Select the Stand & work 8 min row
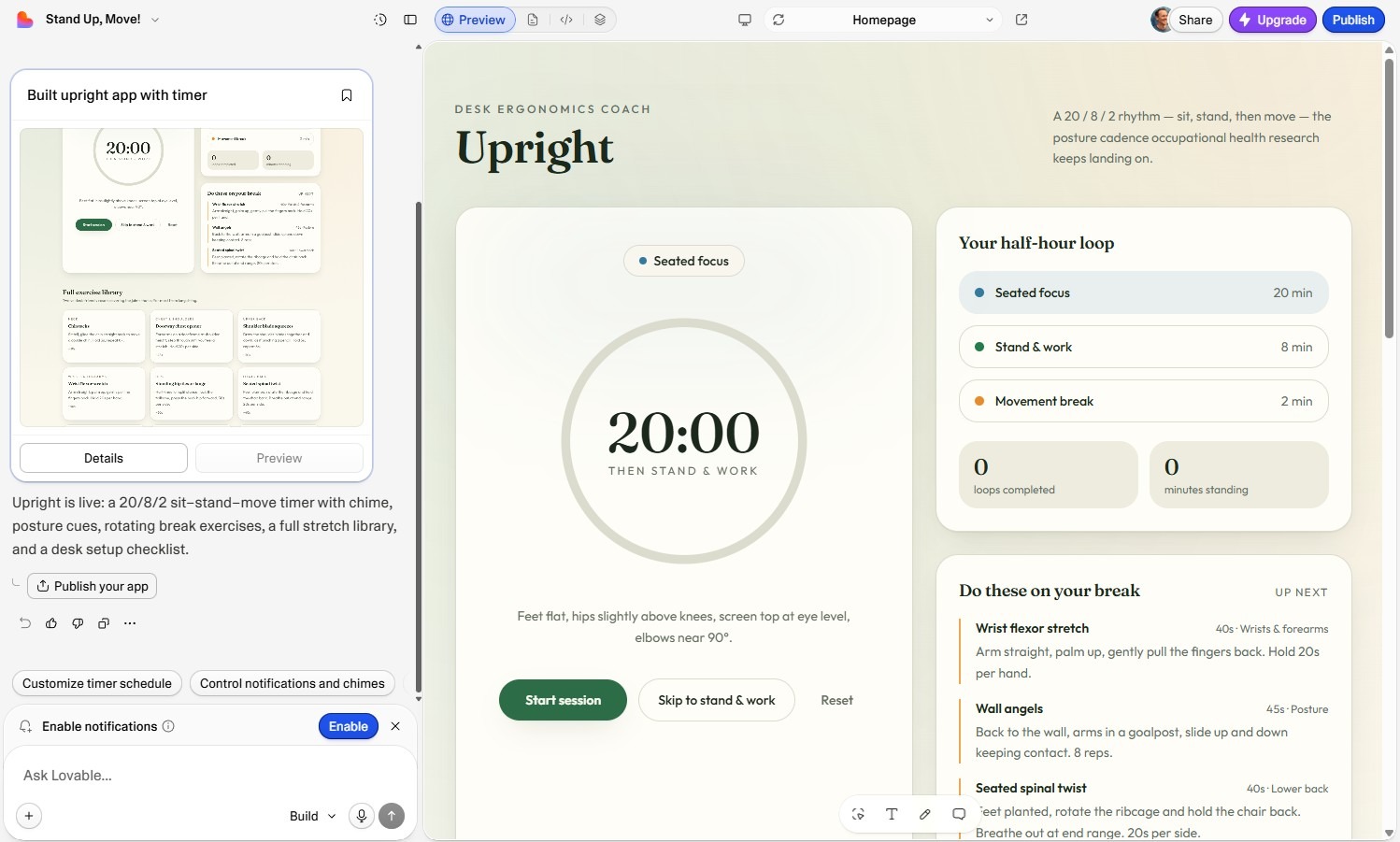This screenshot has width=1400, height=842. (x=1144, y=347)
